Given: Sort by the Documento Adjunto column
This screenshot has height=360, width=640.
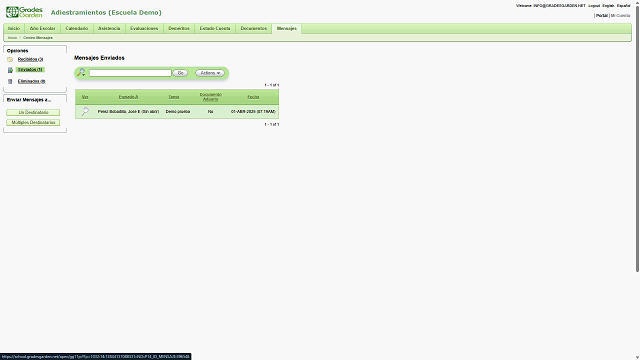Looking at the screenshot, I should [x=211, y=97].
